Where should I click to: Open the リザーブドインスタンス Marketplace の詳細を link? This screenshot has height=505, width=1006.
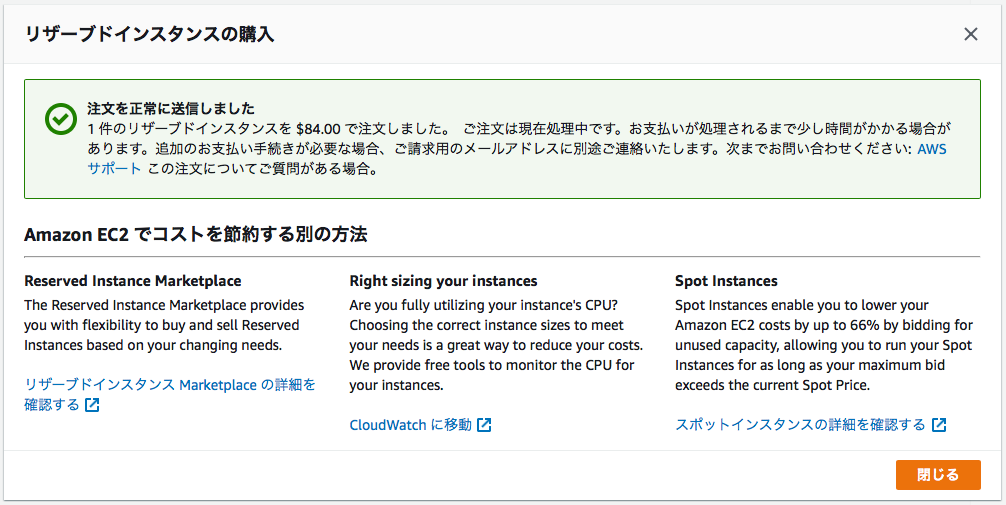[x=170, y=385]
